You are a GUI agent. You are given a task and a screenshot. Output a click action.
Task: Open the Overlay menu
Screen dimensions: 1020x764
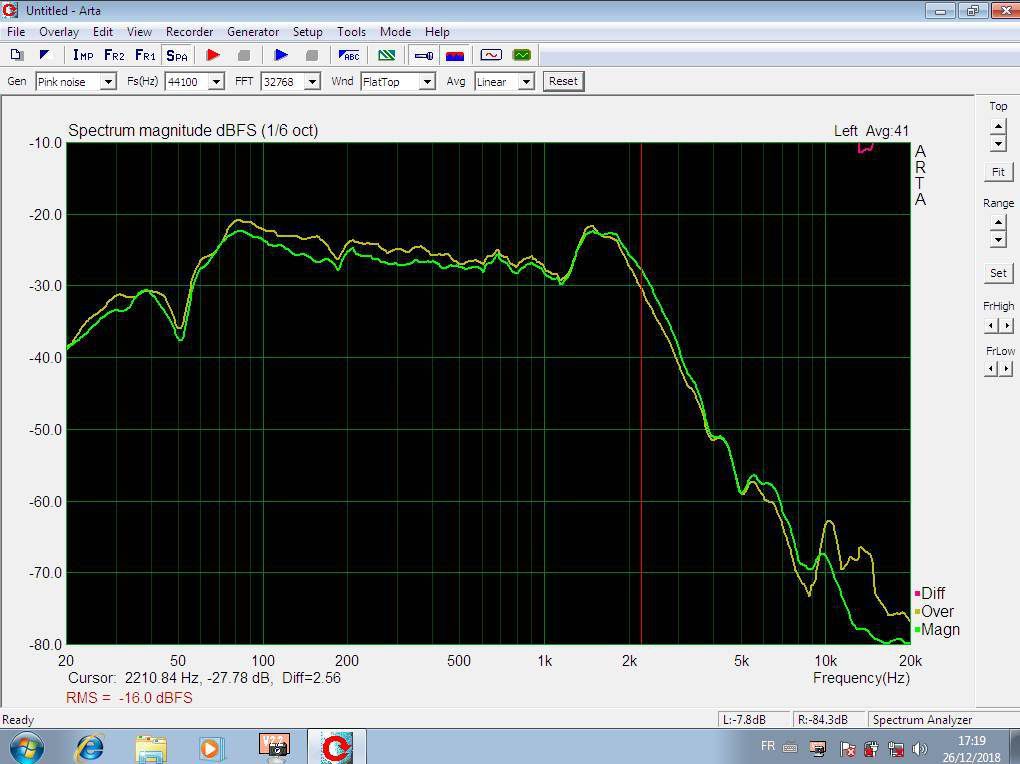click(59, 32)
